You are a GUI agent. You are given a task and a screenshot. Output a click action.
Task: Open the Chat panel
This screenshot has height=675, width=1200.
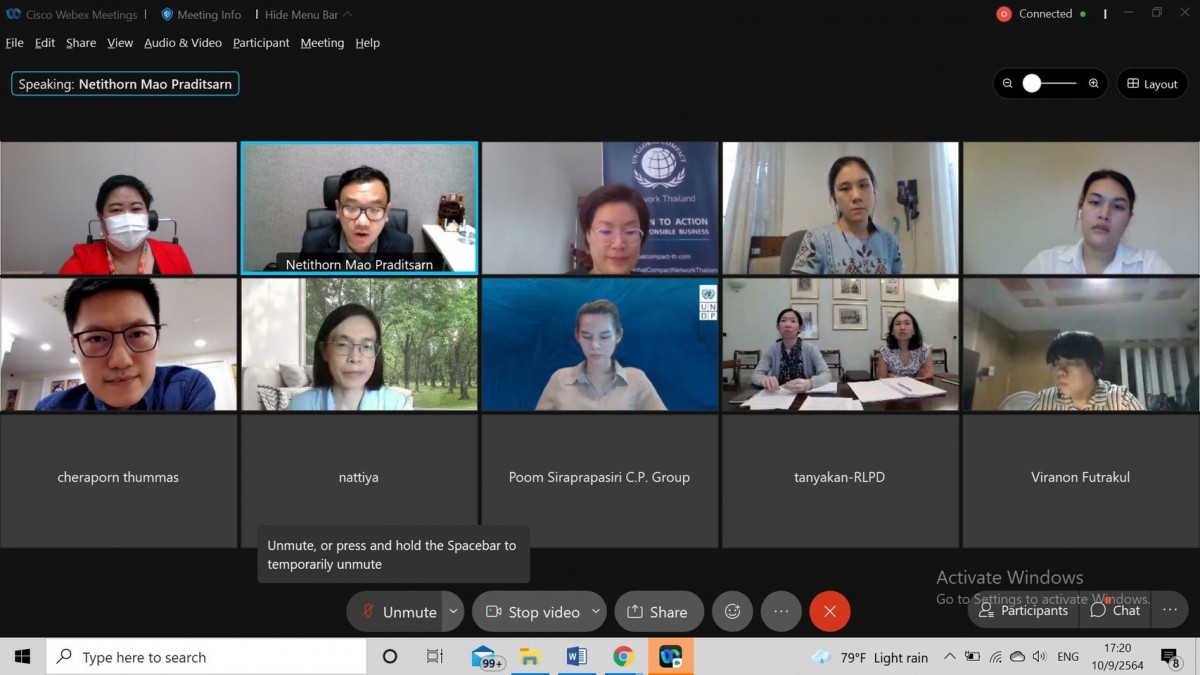(x=1115, y=610)
